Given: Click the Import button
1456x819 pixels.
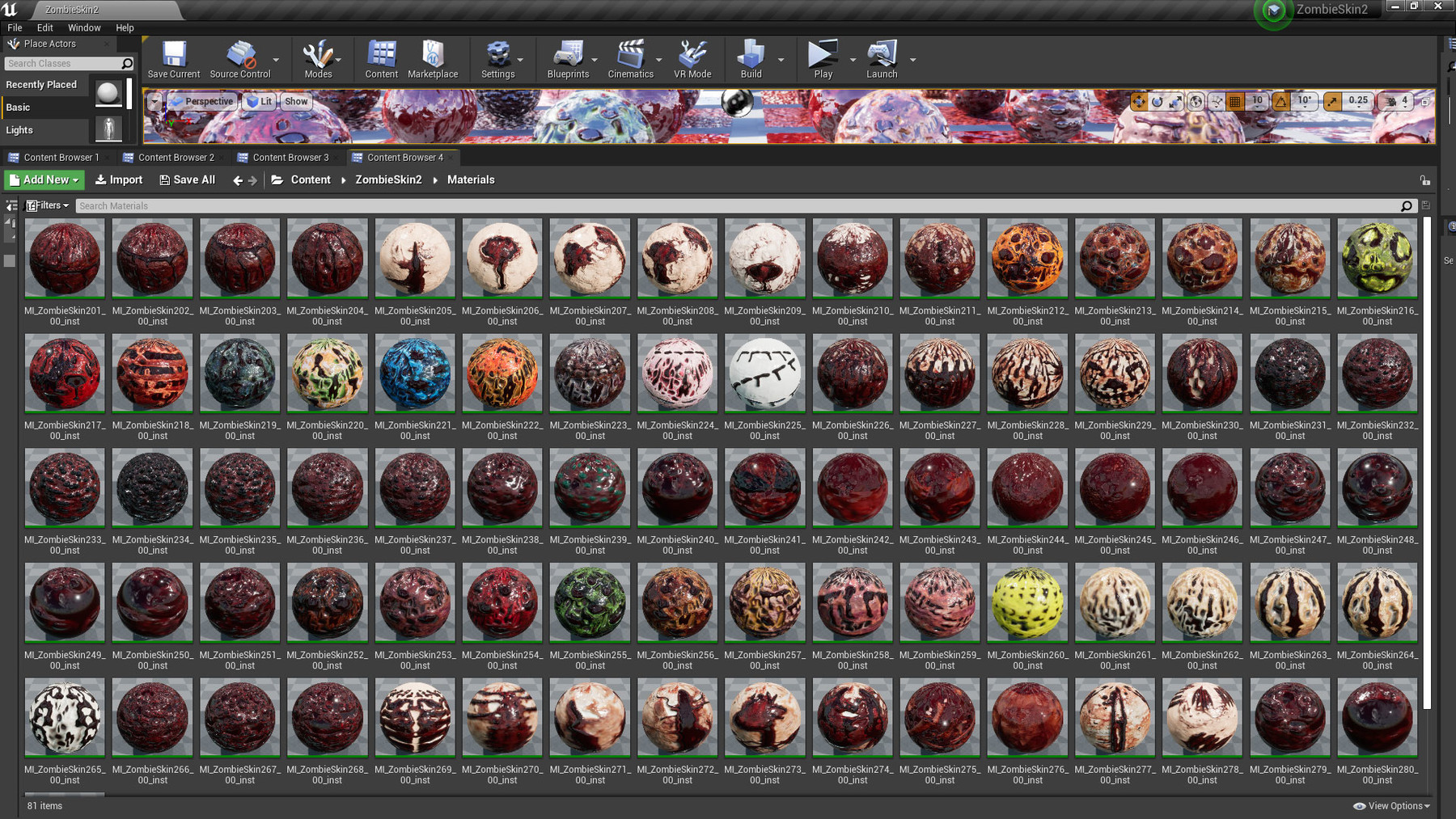Looking at the screenshot, I should coord(119,180).
